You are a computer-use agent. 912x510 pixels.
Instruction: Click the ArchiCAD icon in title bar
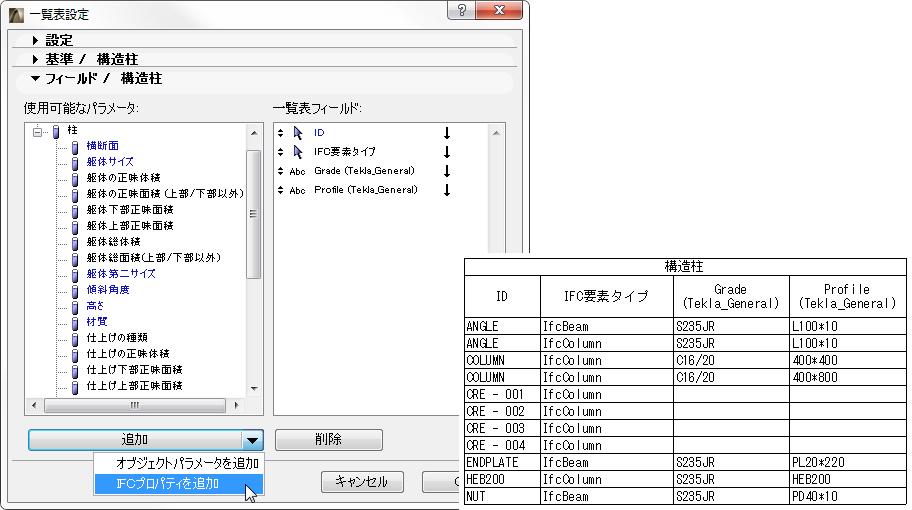[x=16, y=14]
